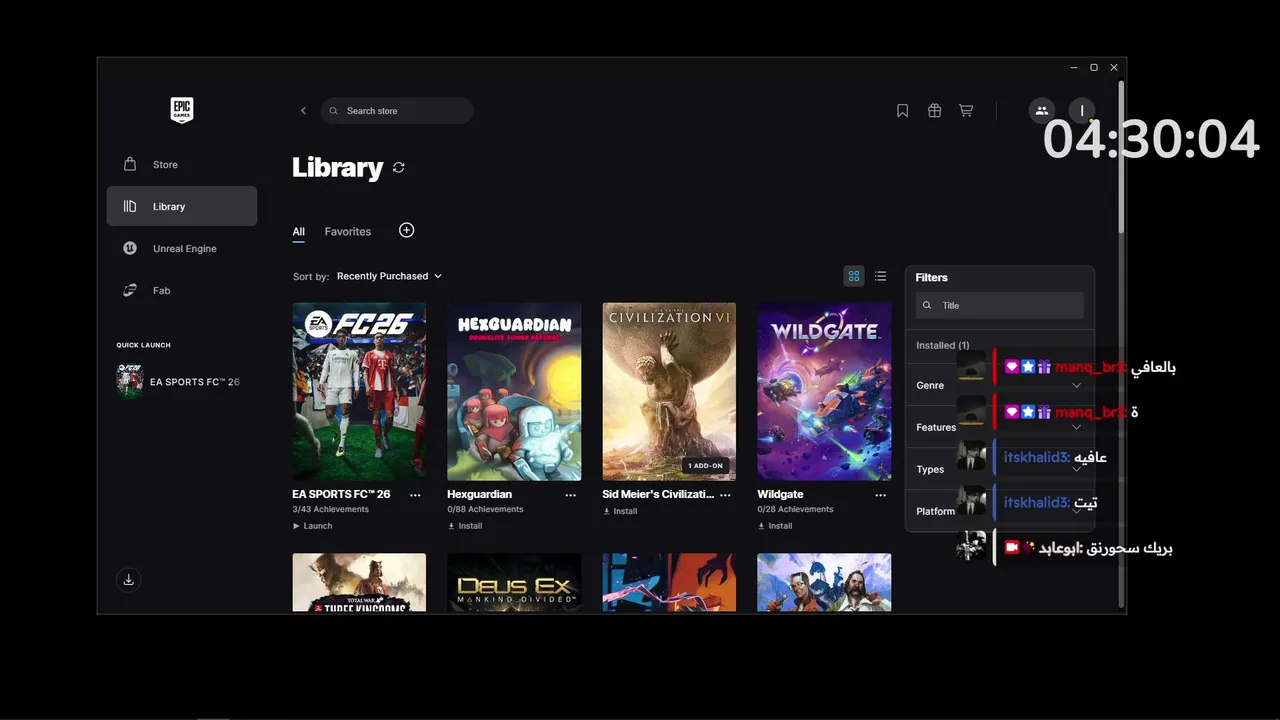Image resolution: width=1280 pixels, height=720 pixels.
Task: Open the Hexguardian cover thumbnail
Action: click(x=514, y=392)
